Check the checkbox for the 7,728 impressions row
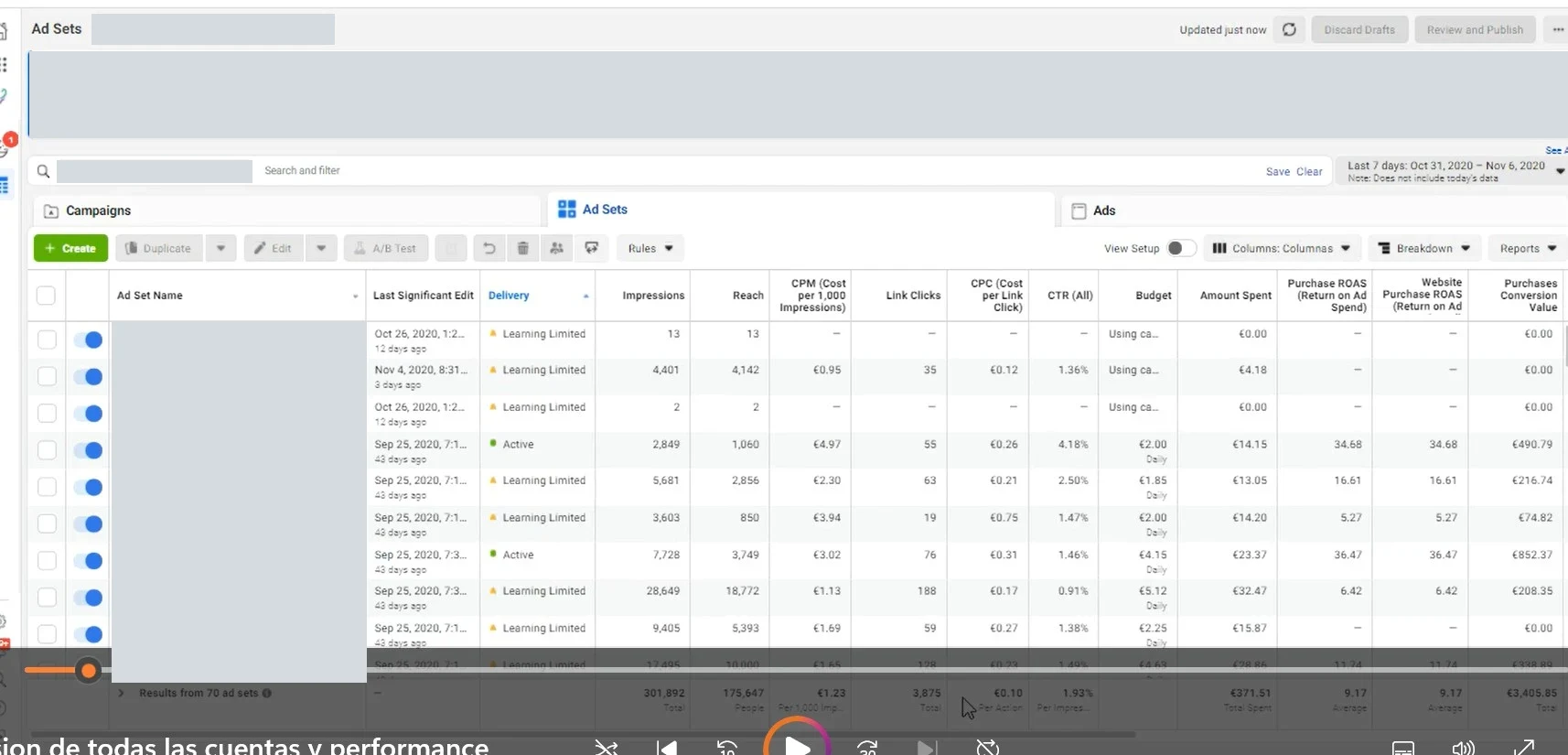 click(47, 561)
